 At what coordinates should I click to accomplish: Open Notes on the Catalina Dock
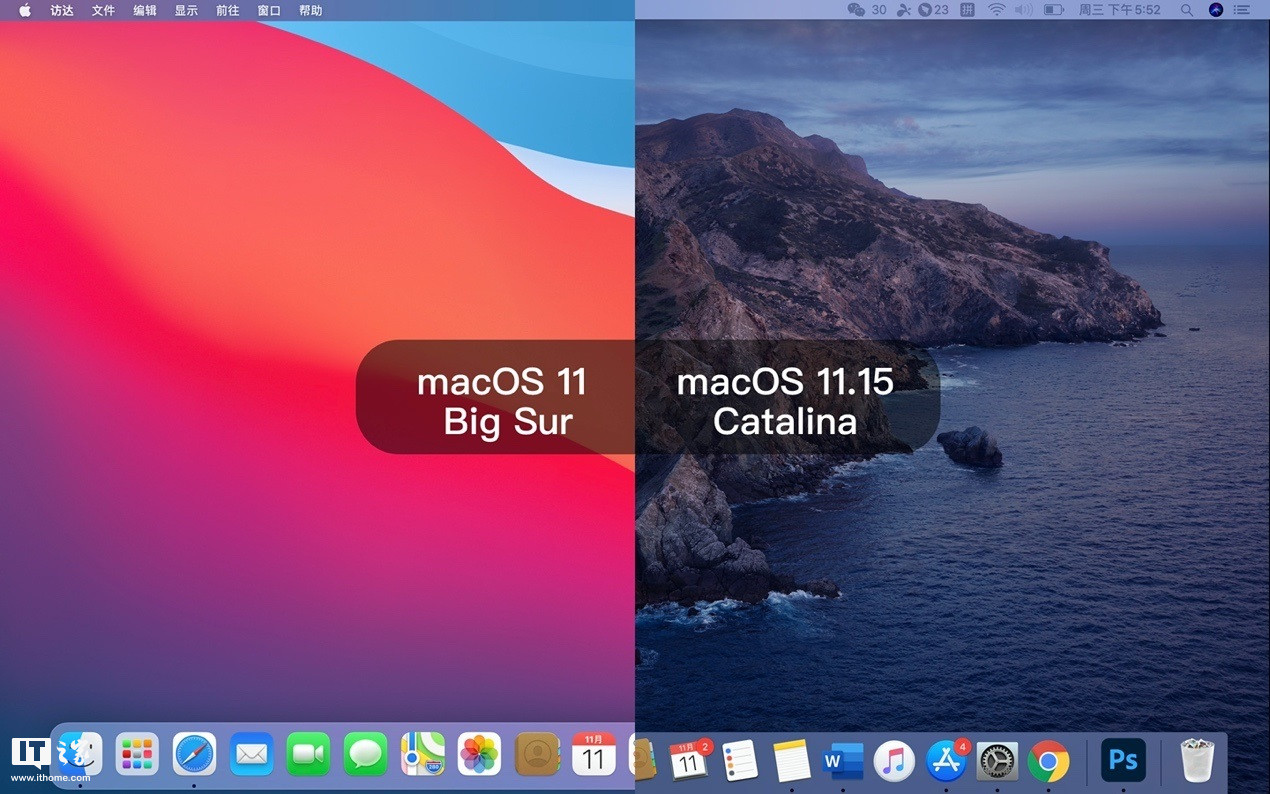pyautogui.click(x=790, y=760)
